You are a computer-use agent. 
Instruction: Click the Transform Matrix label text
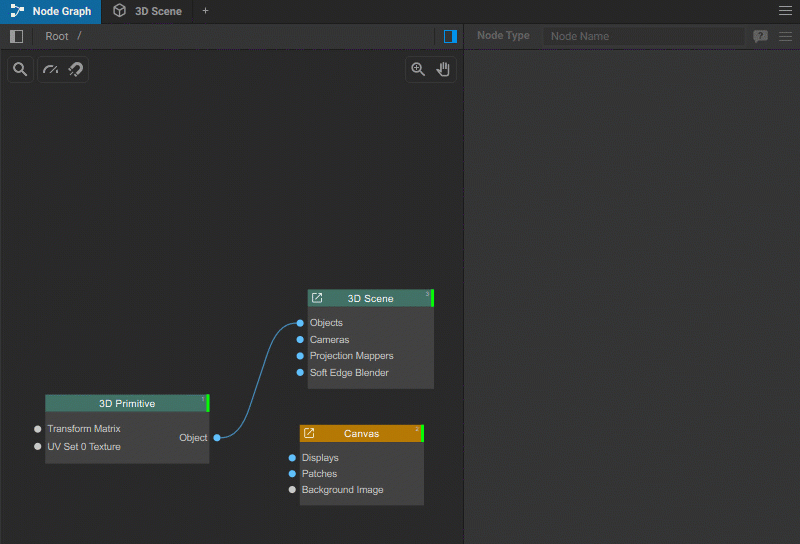[x=84, y=429]
